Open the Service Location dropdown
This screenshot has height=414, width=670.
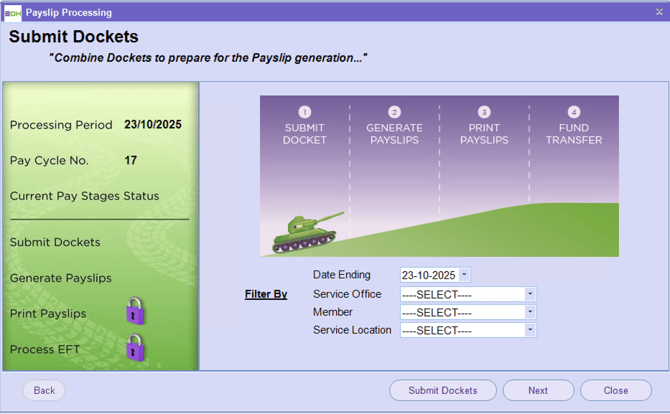pyautogui.click(x=530, y=330)
